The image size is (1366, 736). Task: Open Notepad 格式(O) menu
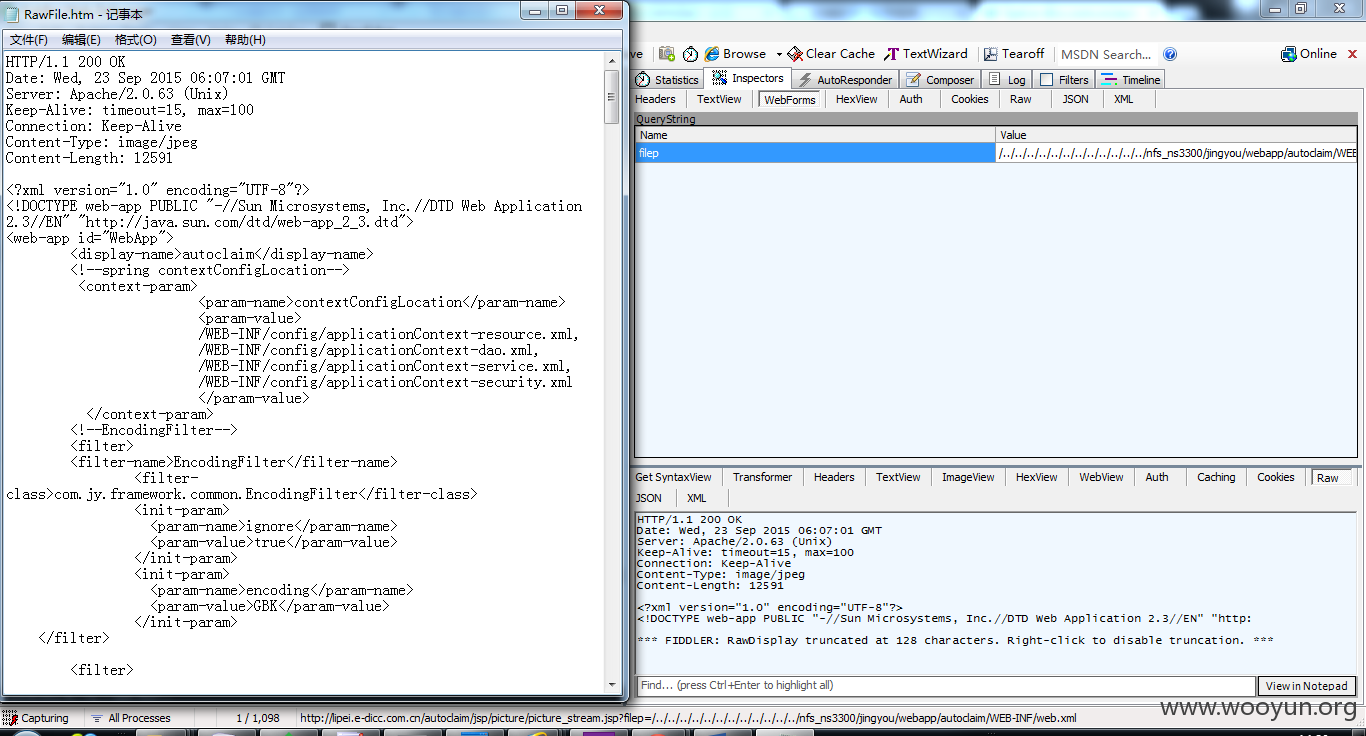pos(136,40)
